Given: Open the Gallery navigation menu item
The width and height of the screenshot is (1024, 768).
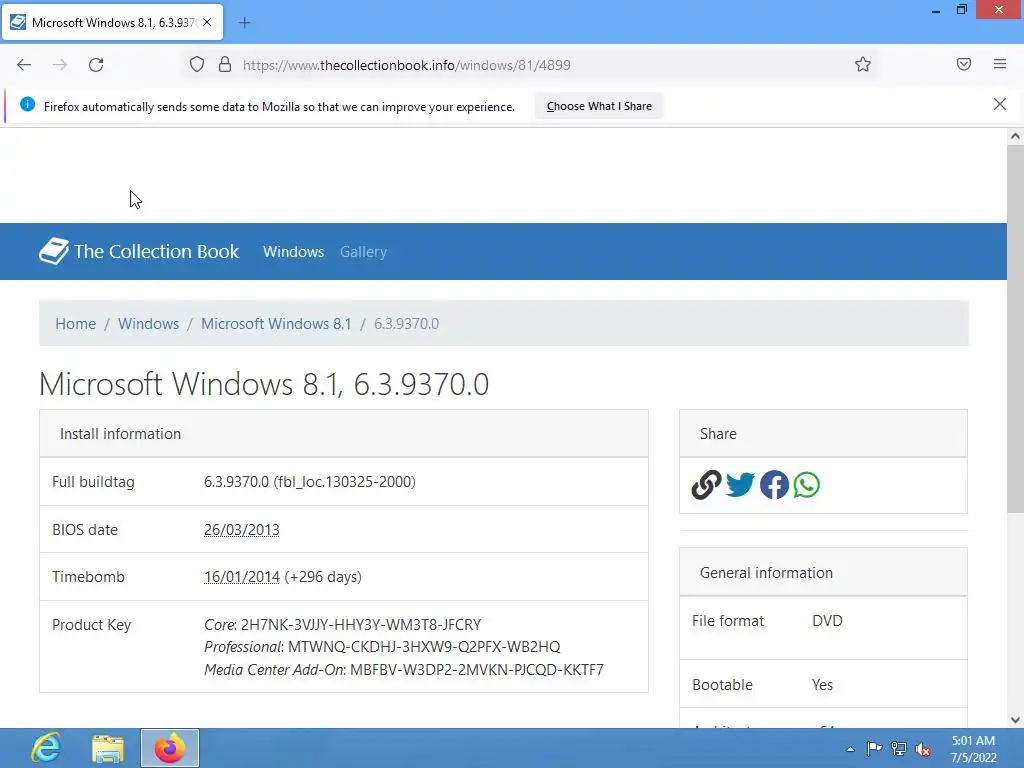Looking at the screenshot, I should click(363, 252).
